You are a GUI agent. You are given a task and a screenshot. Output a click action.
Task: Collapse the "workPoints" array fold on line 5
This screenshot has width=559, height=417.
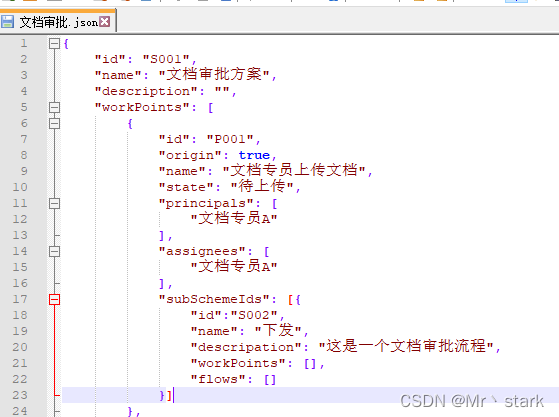tap(54, 107)
